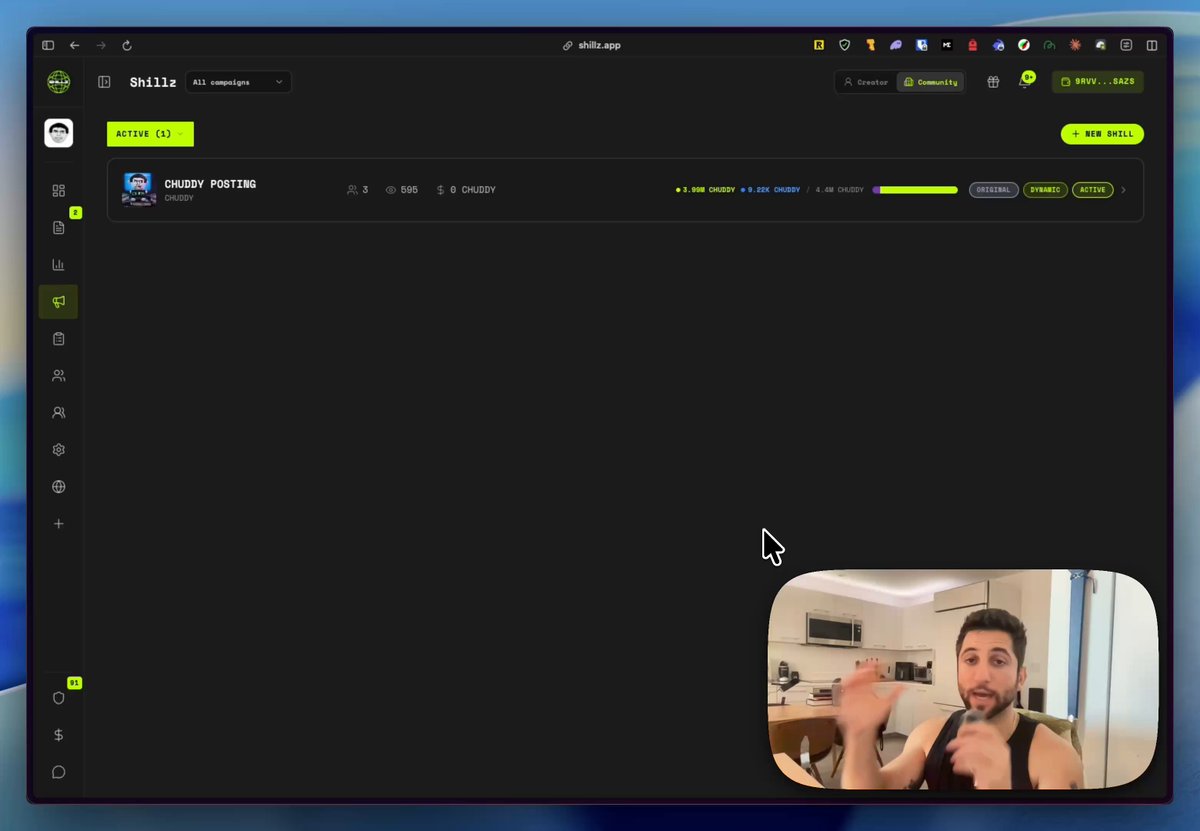
Task: Open the globe icon in sidebar
Action: 58,487
